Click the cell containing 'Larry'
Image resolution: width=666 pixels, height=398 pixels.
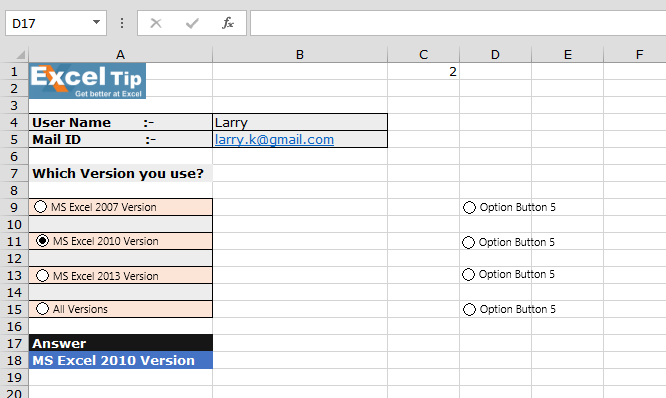point(300,122)
